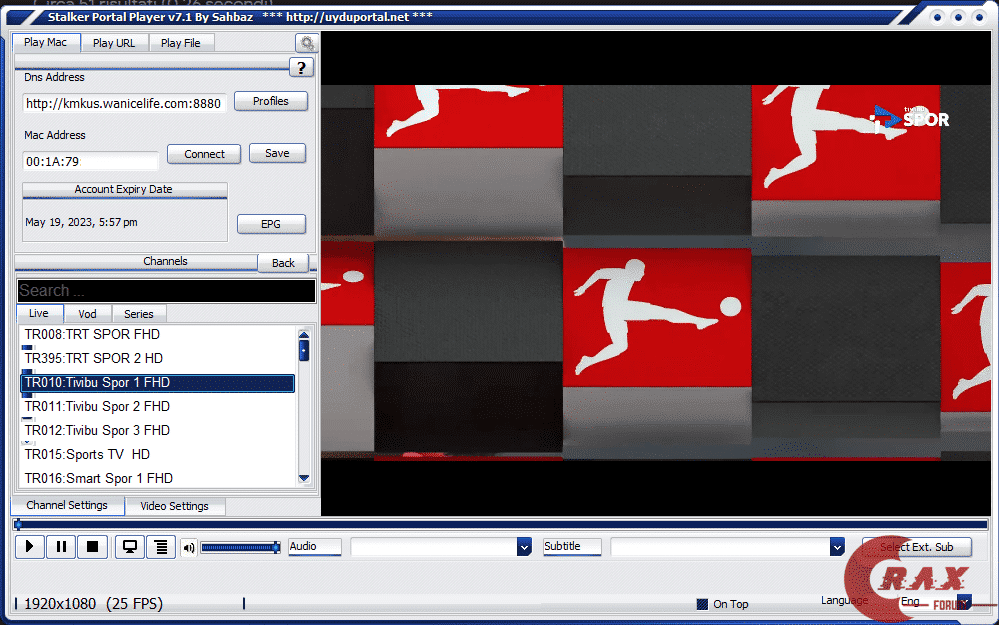
Task: Click the Play playback button
Action: click(x=29, y=547)
